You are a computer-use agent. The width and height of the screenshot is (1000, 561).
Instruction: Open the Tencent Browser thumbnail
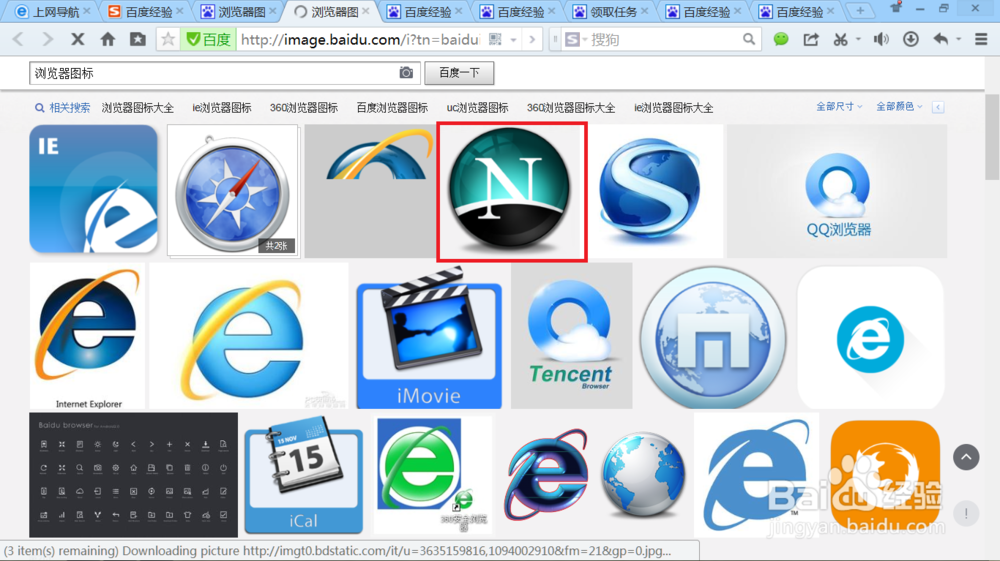pos(571,335)
